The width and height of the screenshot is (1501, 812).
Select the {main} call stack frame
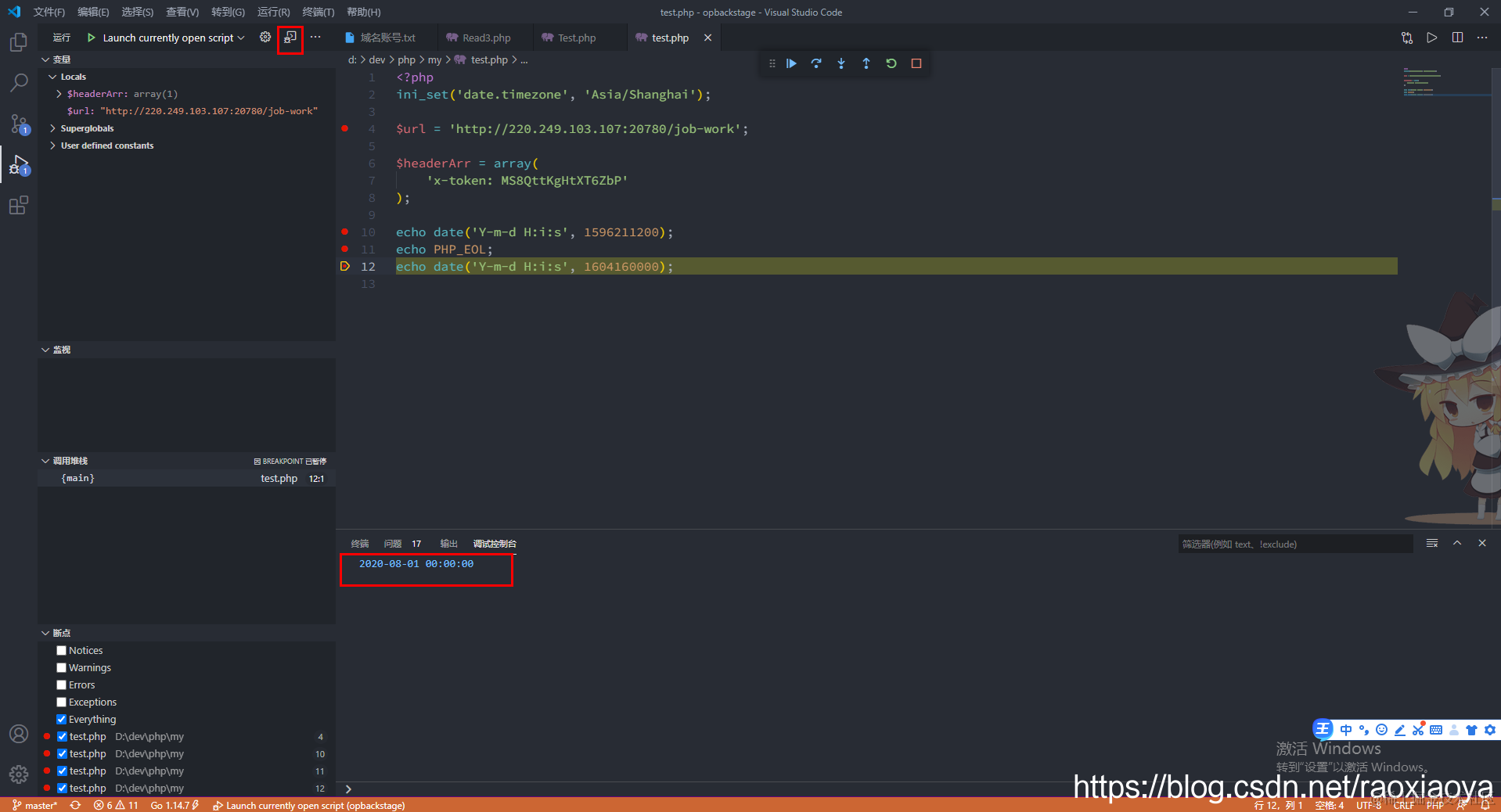187,478
